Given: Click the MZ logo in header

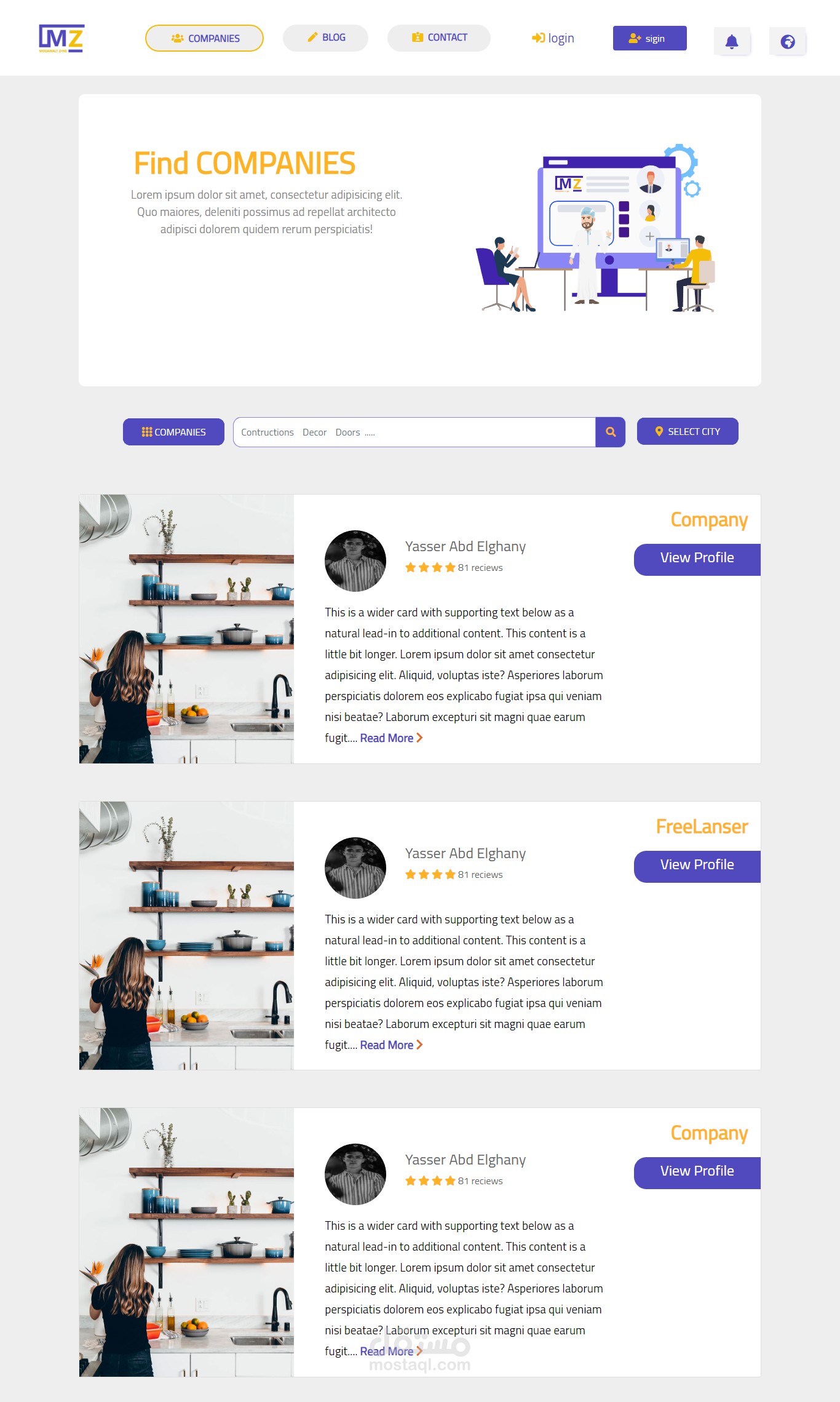Looking at the screenshot, I should click(61, 38).
